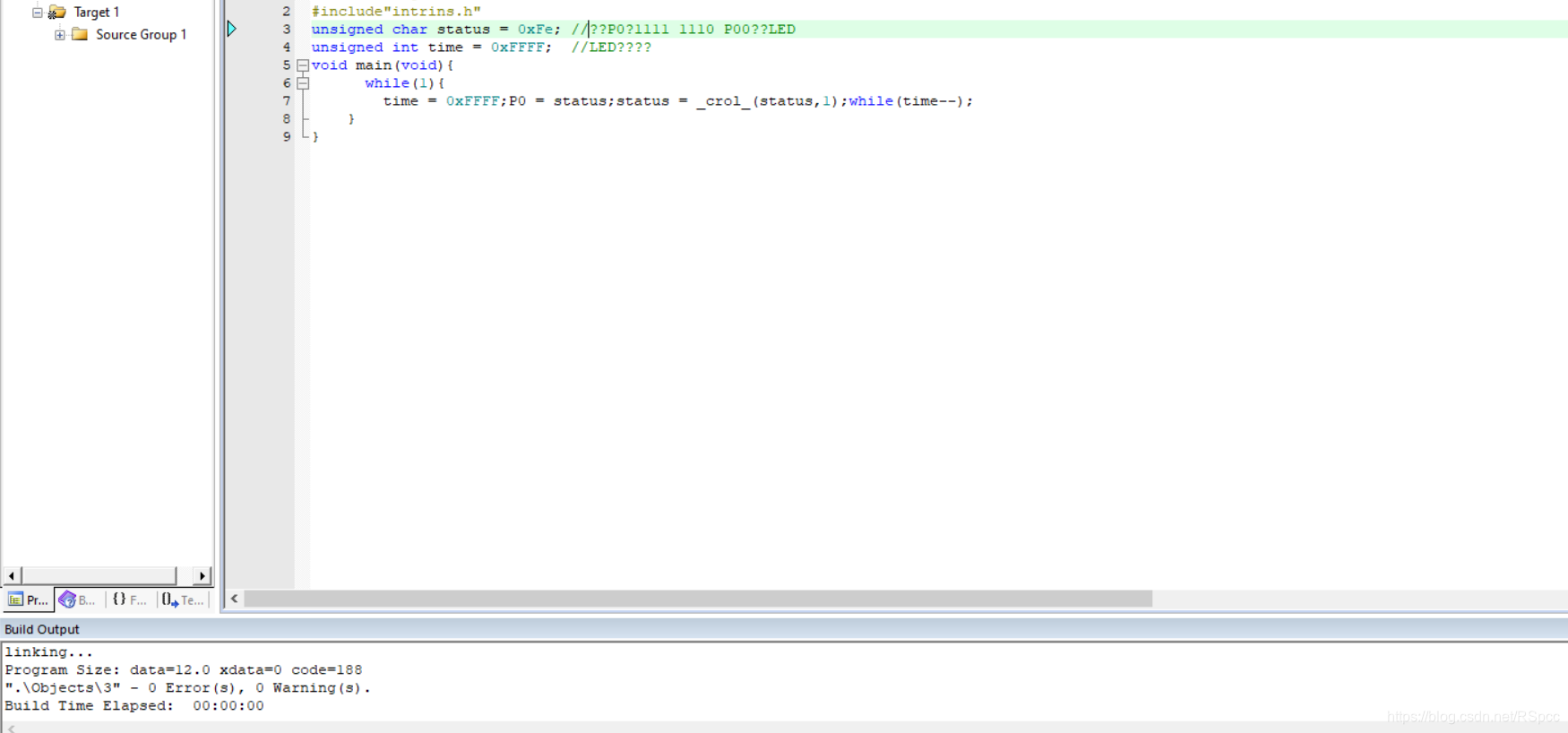Click the '//LED????' comment on line 4
The width and height of the screenshot is (1568, 733).
611,47
